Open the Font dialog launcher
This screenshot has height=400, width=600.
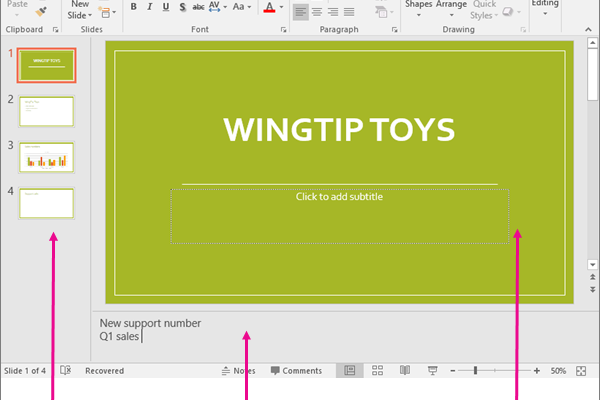click(x=284, y=29)
